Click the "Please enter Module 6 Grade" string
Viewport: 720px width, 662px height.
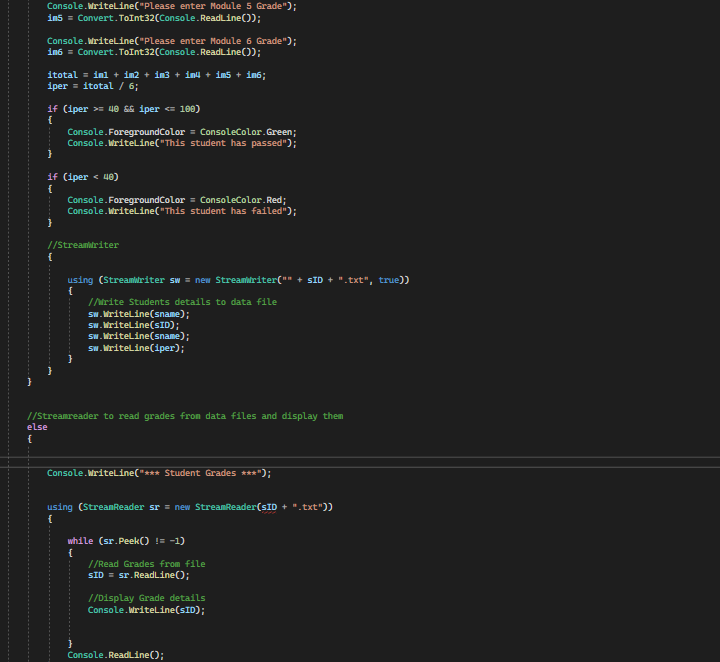(213, 41)
